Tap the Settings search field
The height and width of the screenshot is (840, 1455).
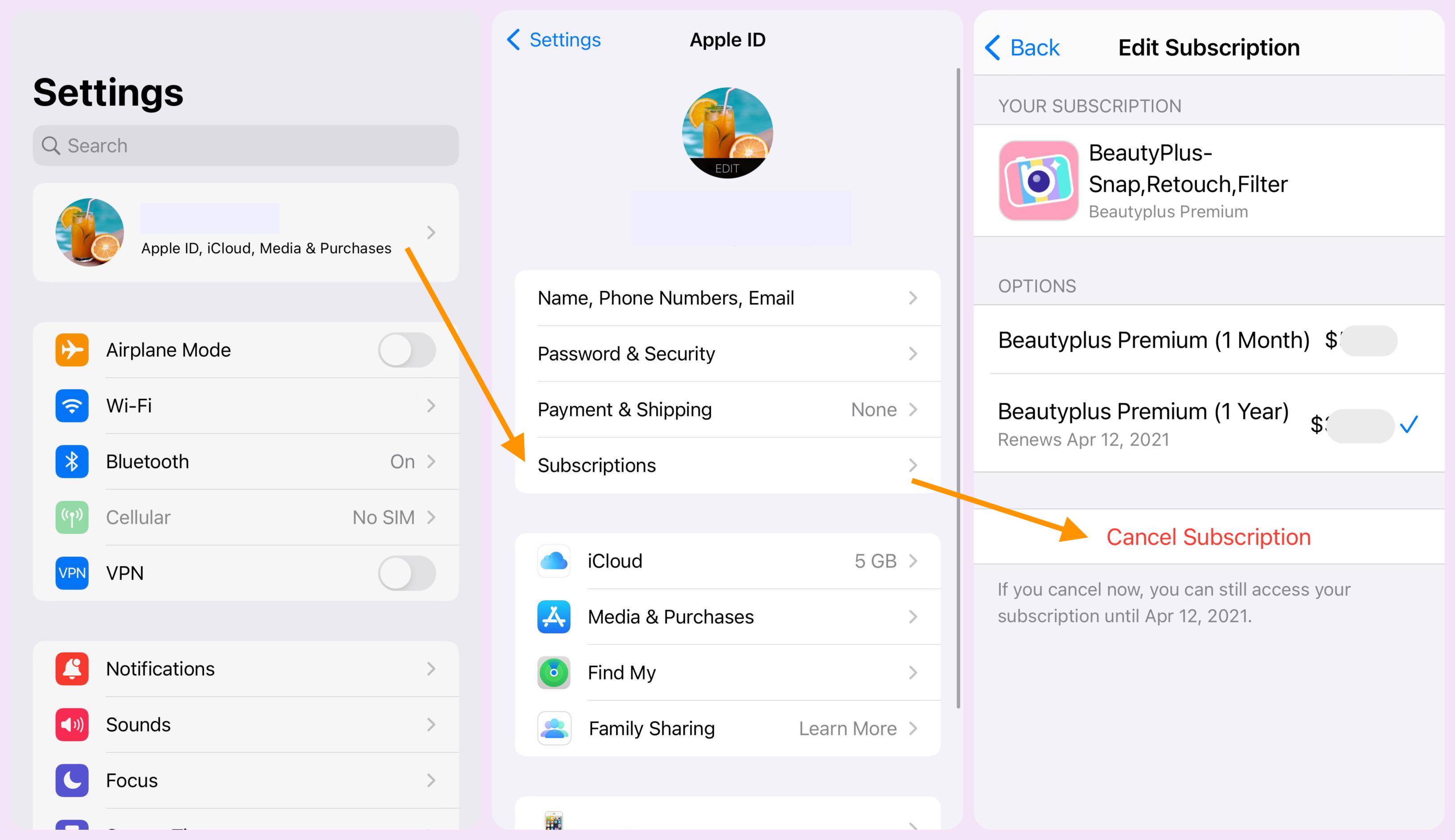[245, 145]
